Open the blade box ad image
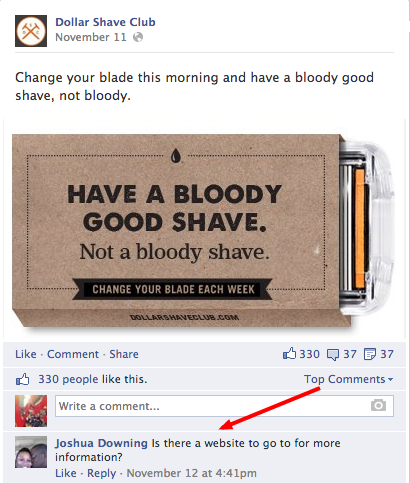This screenshot has height=483, width=410. (204, 230)
